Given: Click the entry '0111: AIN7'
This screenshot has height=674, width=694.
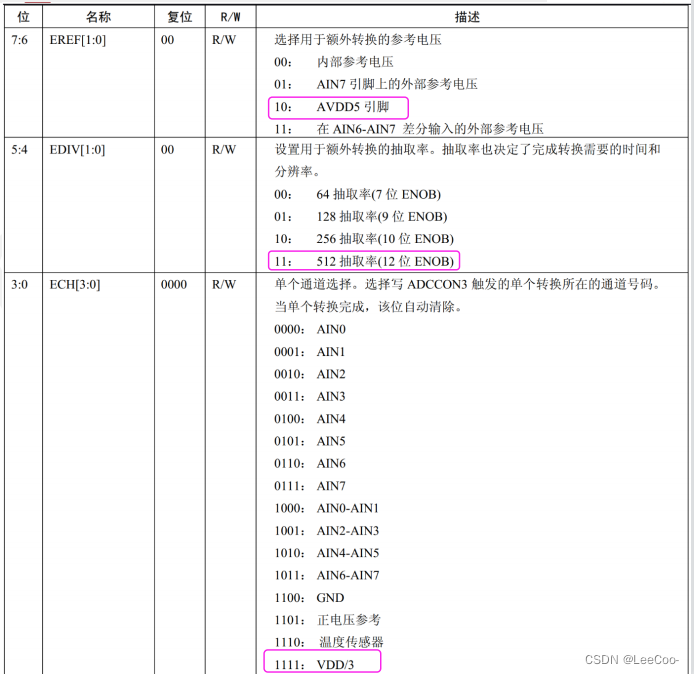Looking at the screenshot, I should coord(310,486).
